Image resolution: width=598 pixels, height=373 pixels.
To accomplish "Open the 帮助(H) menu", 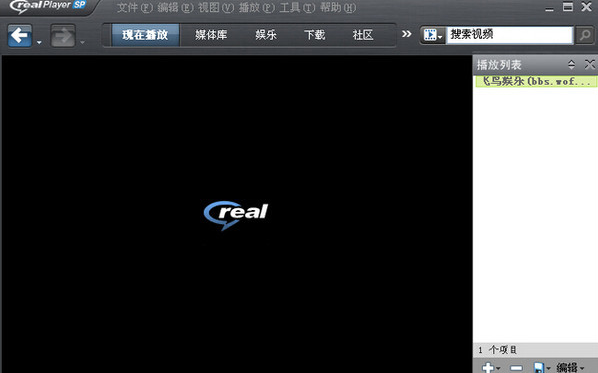I will click(x=338, y=8).
